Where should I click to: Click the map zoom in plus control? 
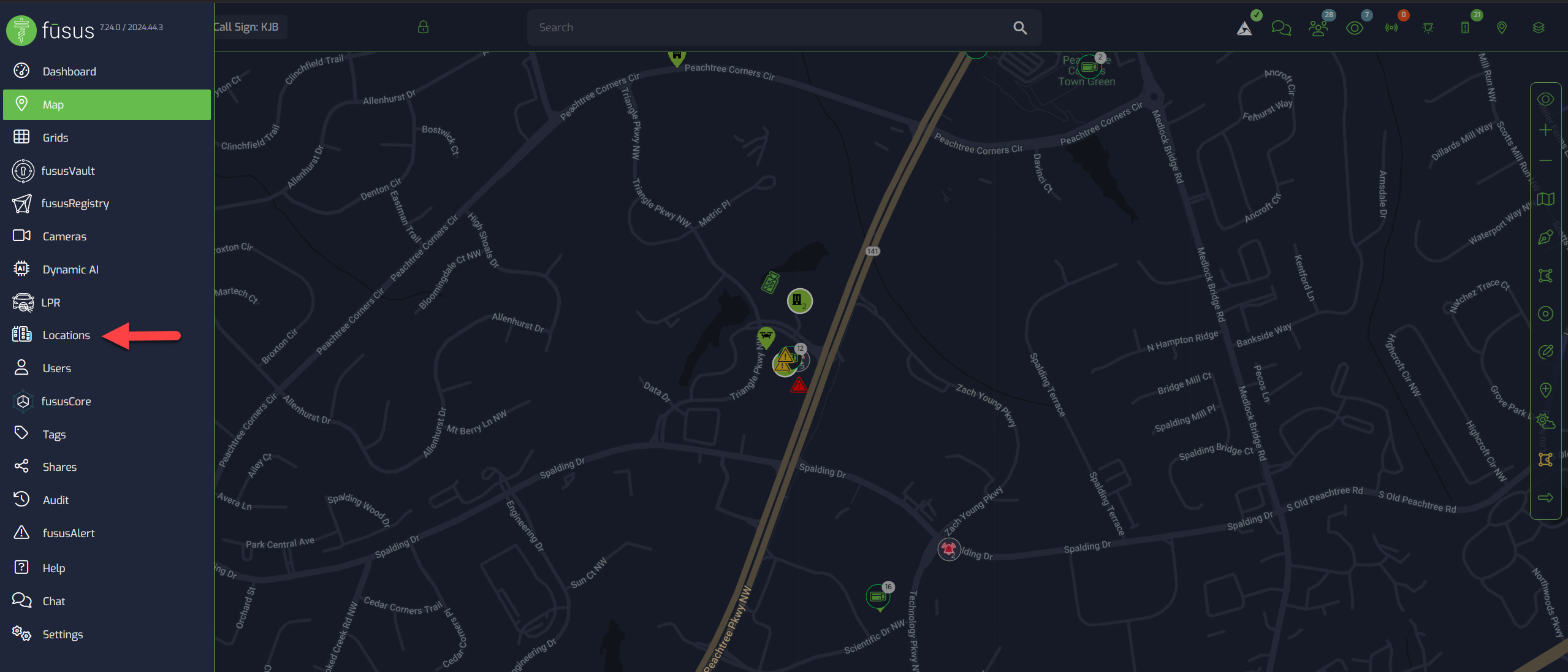pyautogui.click(x=1545, y=130)
